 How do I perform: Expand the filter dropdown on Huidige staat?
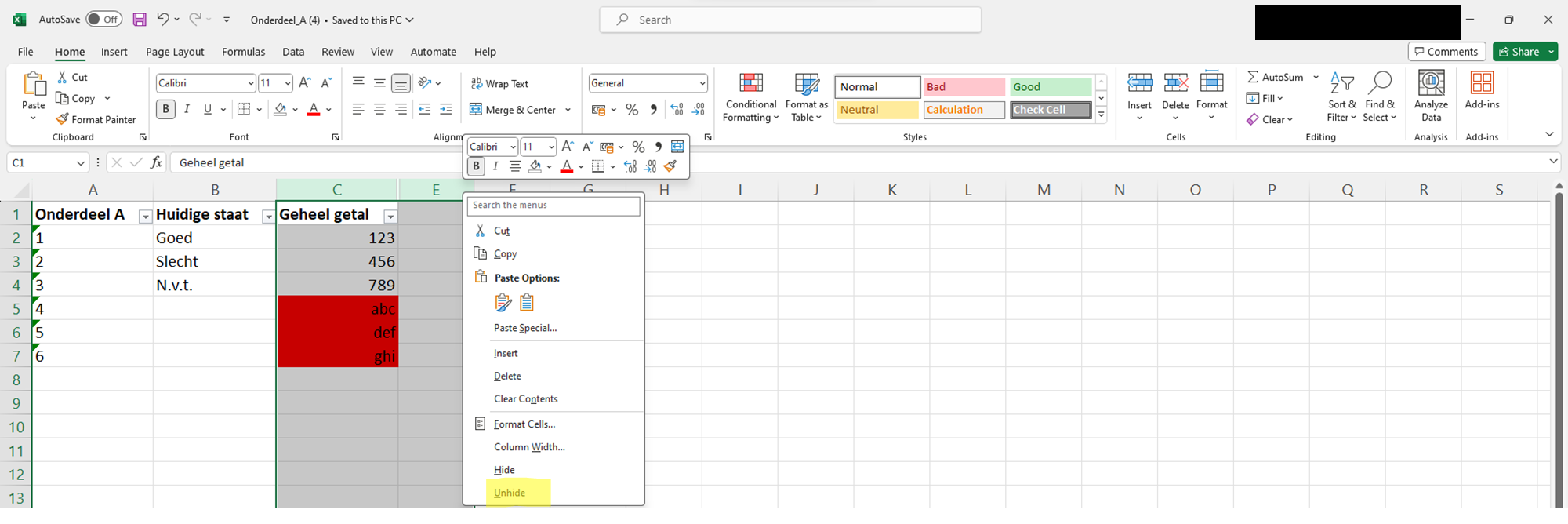268,217
